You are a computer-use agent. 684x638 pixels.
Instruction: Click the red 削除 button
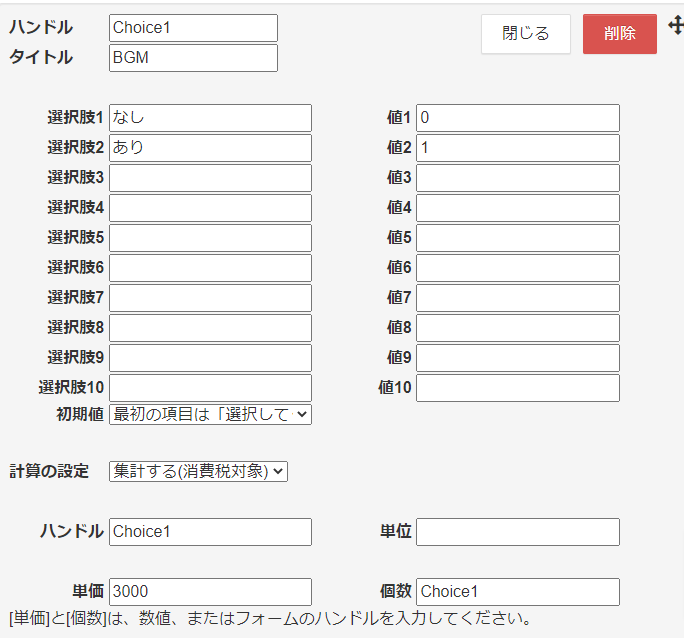click(619, 34)
